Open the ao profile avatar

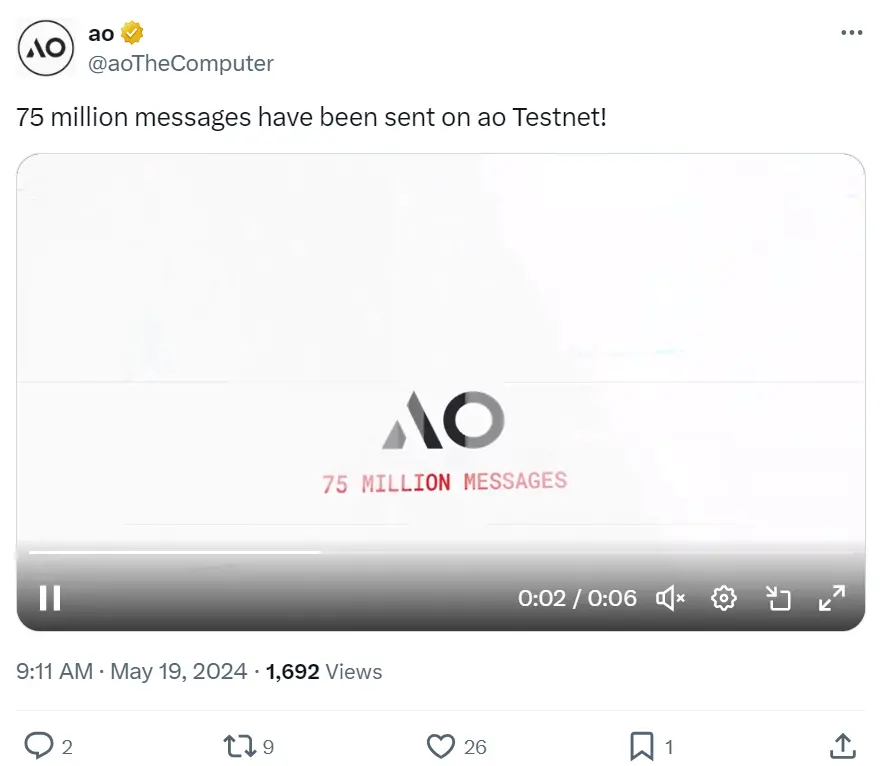(x=46, y=48)
